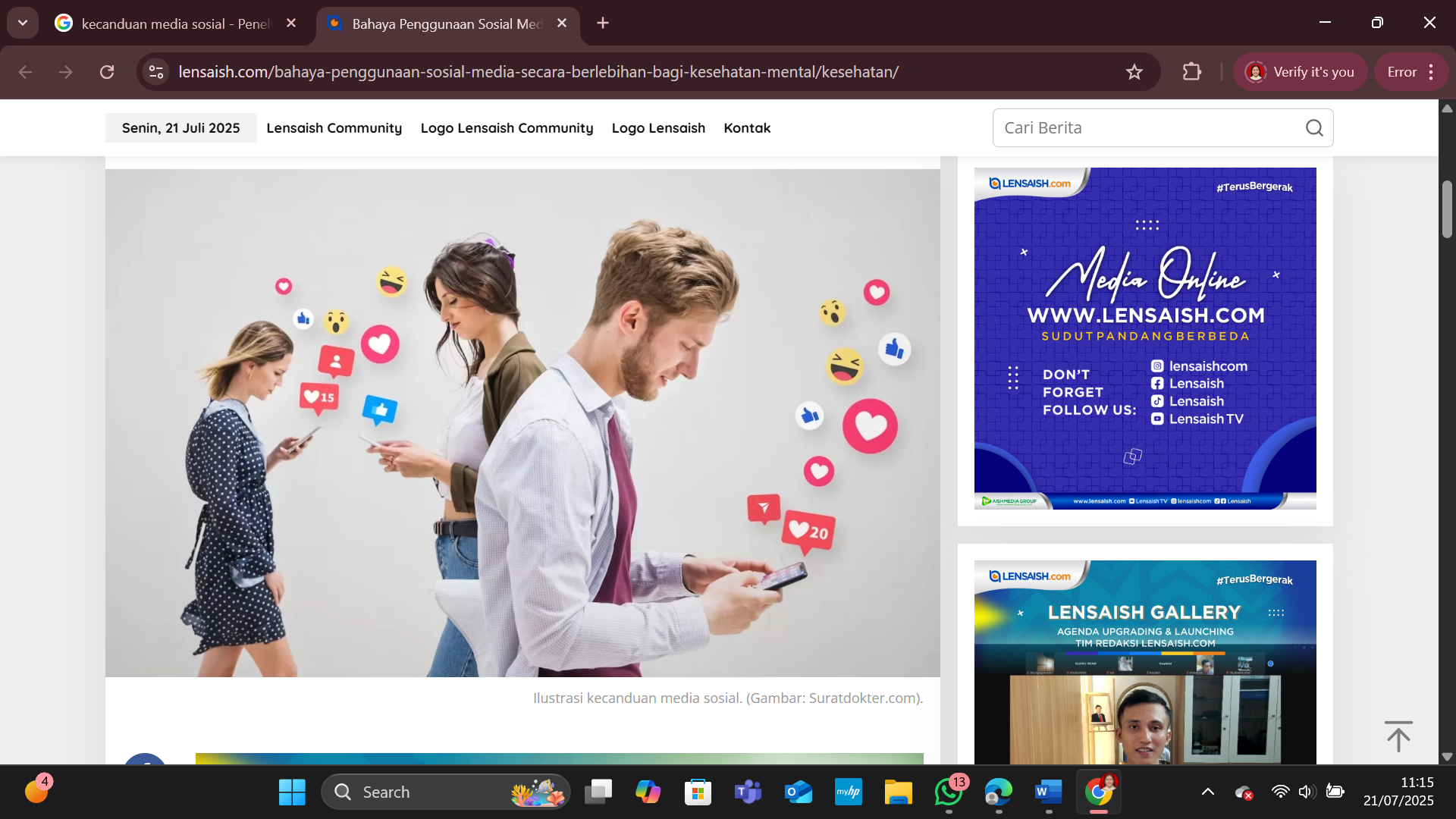Screen dimensions: 1456x819
Task: Reload the current page
Action: 107,72
